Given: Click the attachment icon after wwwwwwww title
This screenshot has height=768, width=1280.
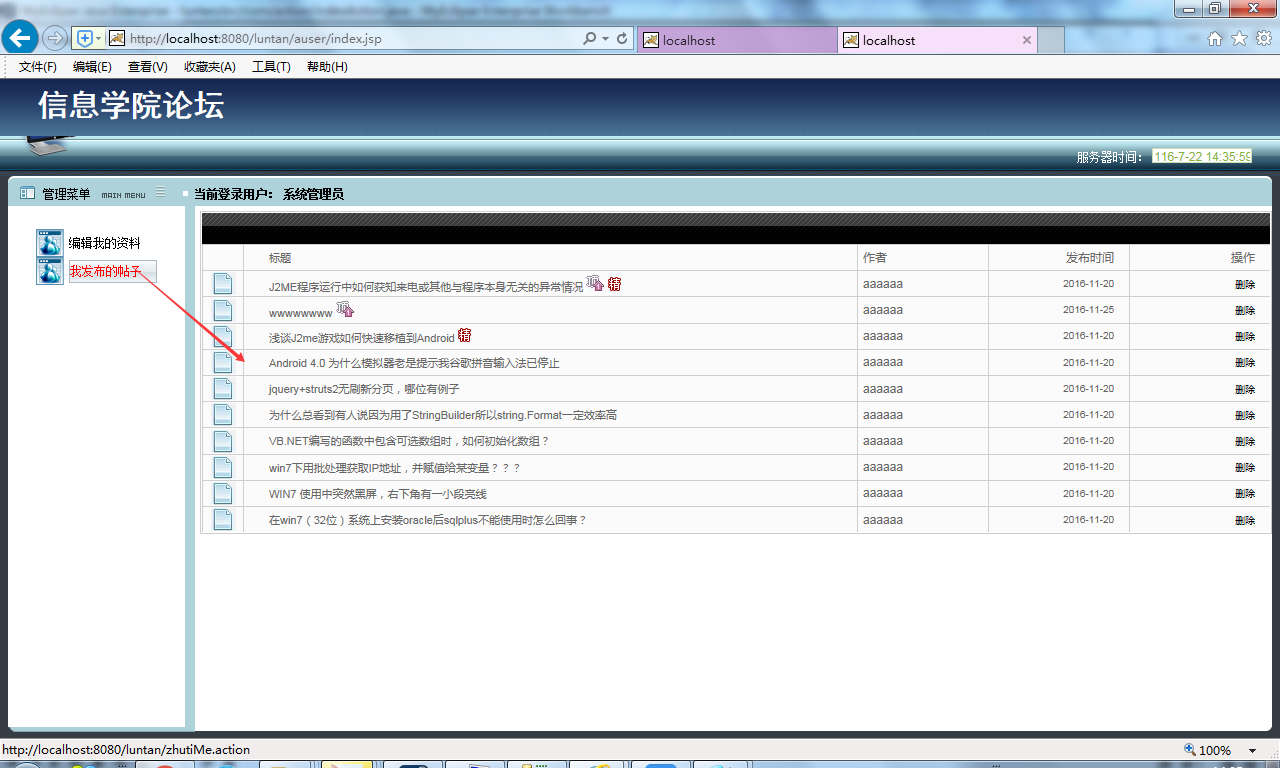Looking at the screenshot, I should click(x=346, y=311).
